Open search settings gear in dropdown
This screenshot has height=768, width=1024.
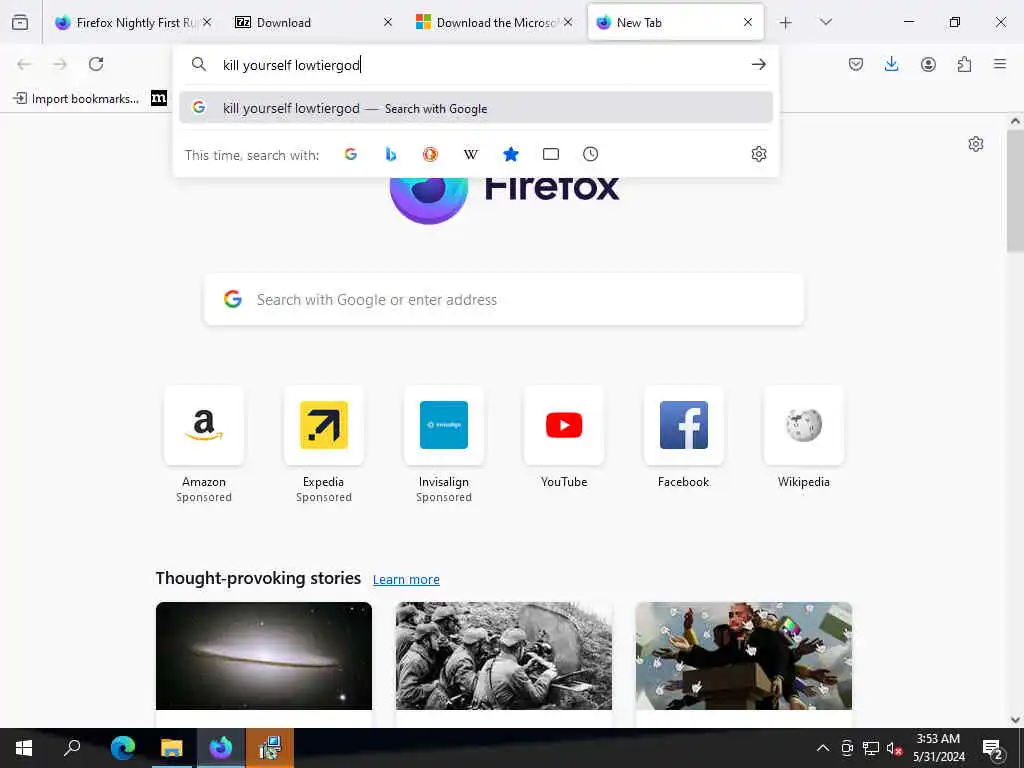coord(758,154)
